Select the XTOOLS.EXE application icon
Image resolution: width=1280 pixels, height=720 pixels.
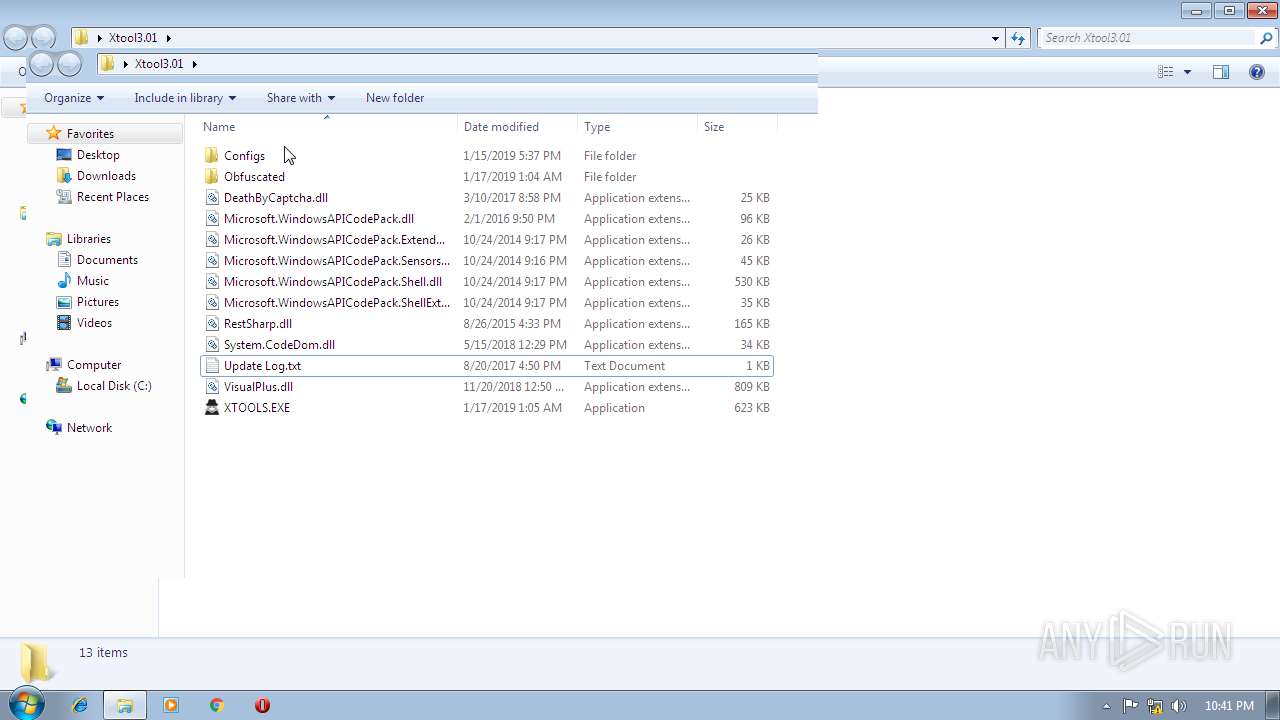pyautogui.click(x=211, y=408)
